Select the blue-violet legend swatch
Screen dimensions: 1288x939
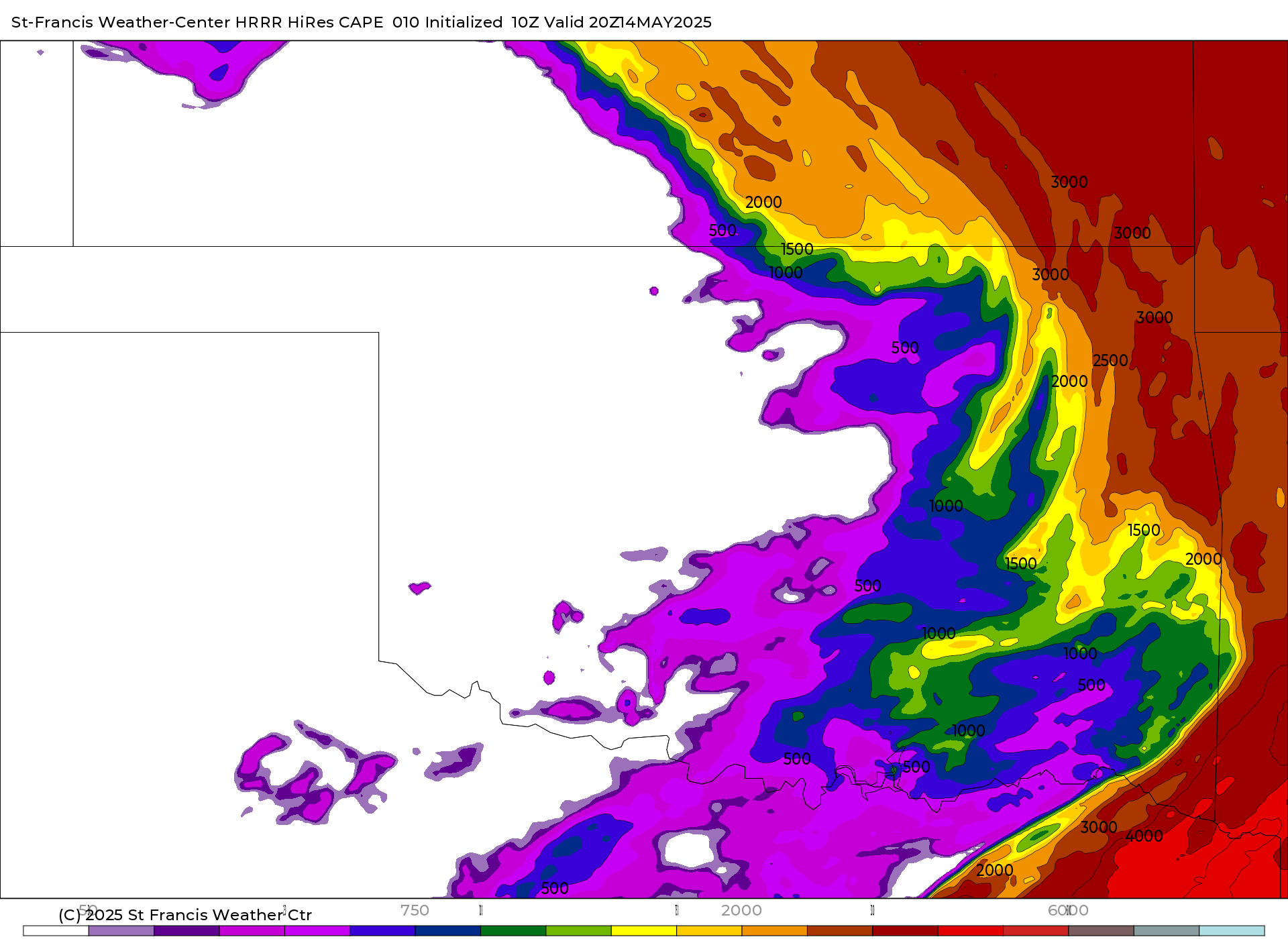coord(382,931)
